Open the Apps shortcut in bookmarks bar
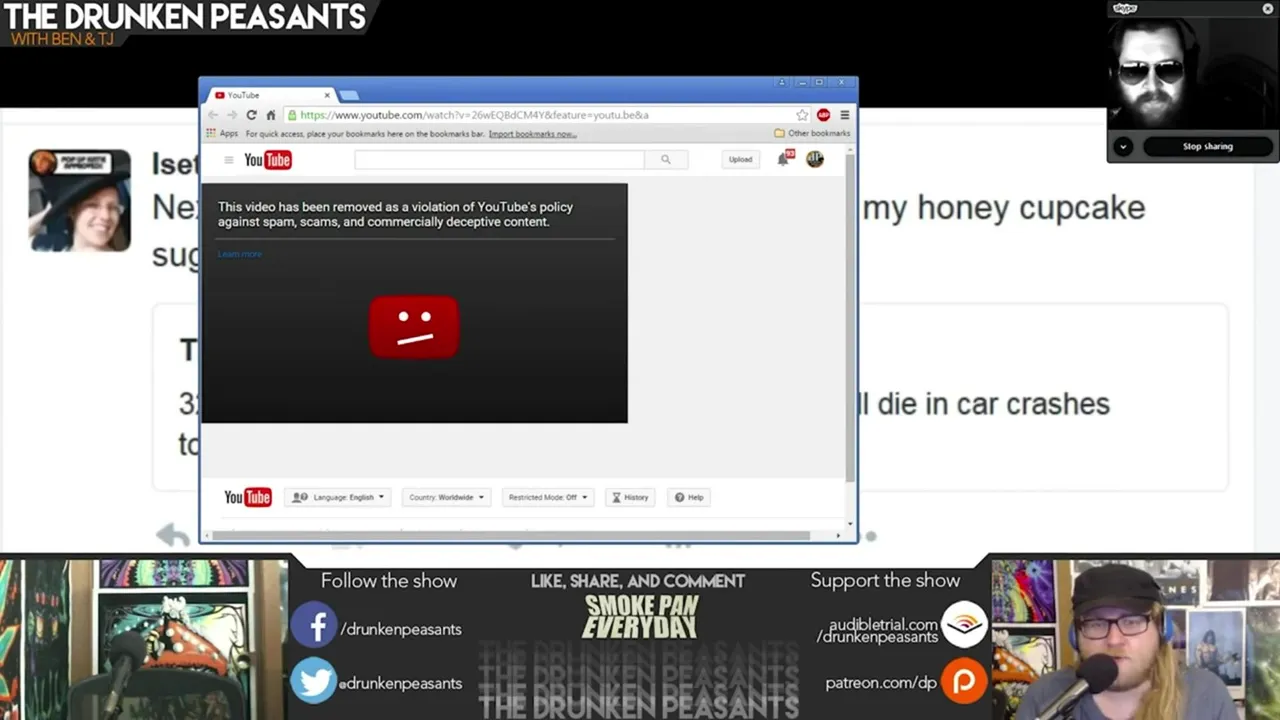 [x=222, y=133]
